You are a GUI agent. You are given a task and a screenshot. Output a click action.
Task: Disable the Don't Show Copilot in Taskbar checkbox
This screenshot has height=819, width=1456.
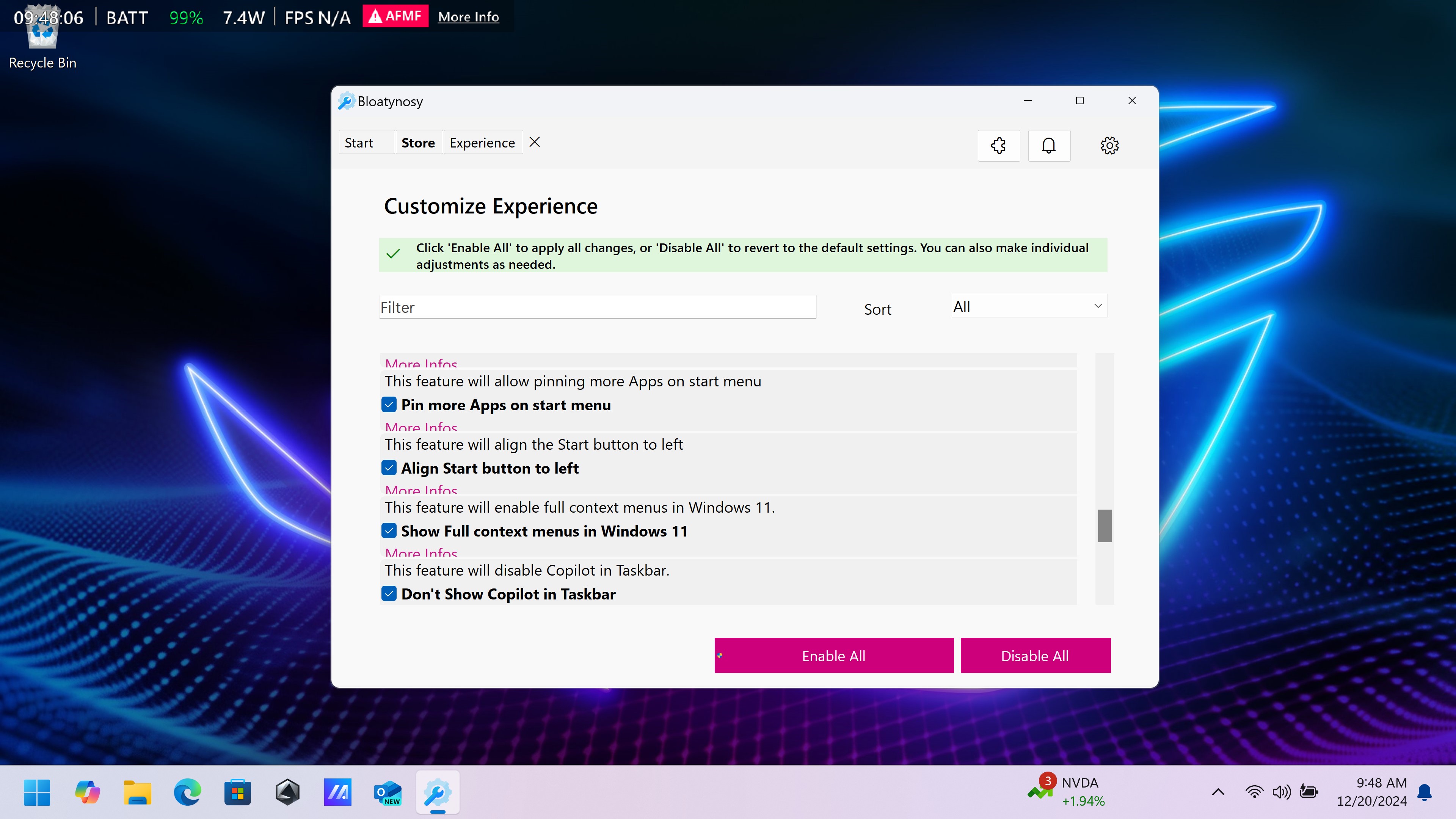[x=389, y=594]
